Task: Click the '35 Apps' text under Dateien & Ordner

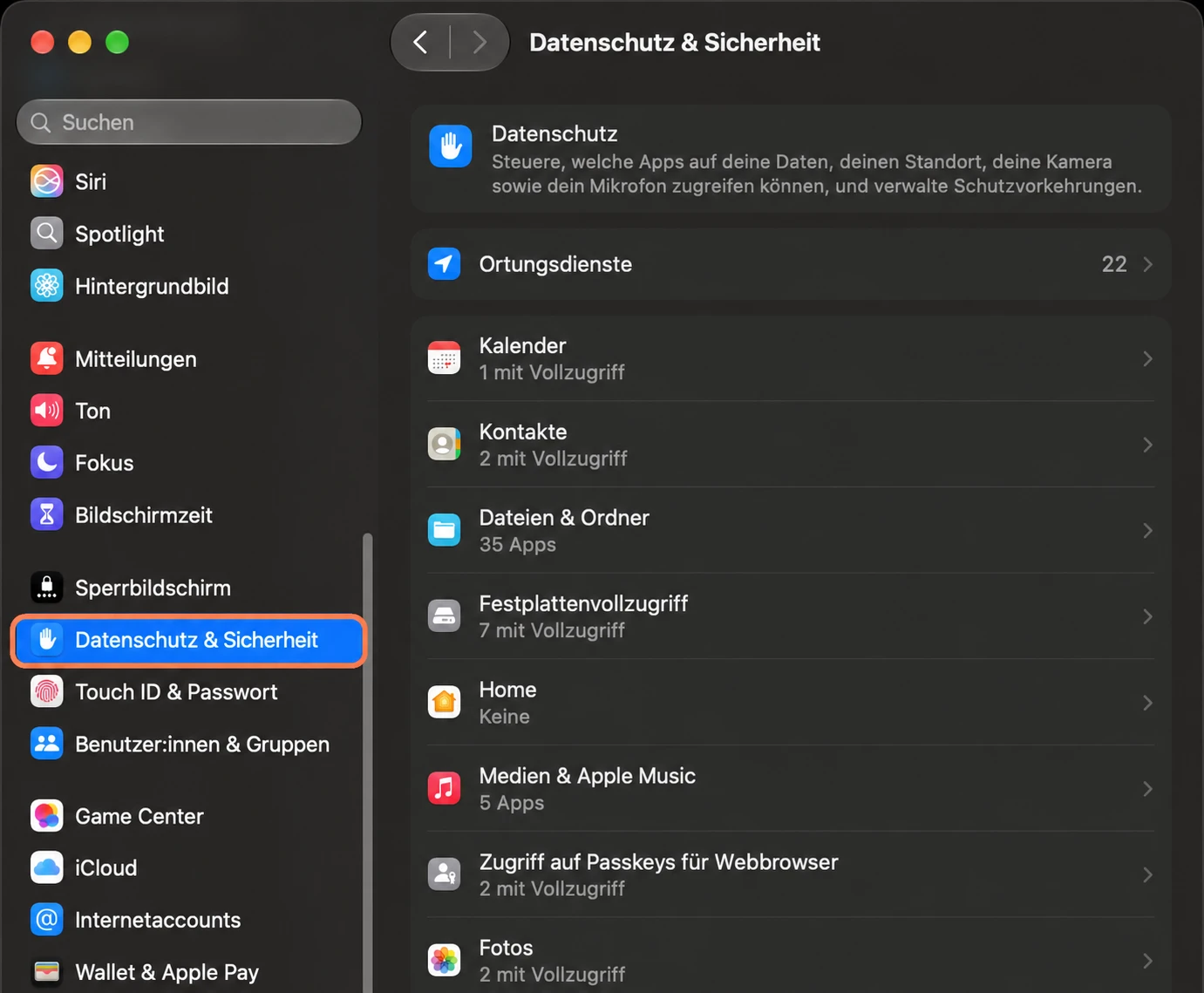Action: [518, 545]
